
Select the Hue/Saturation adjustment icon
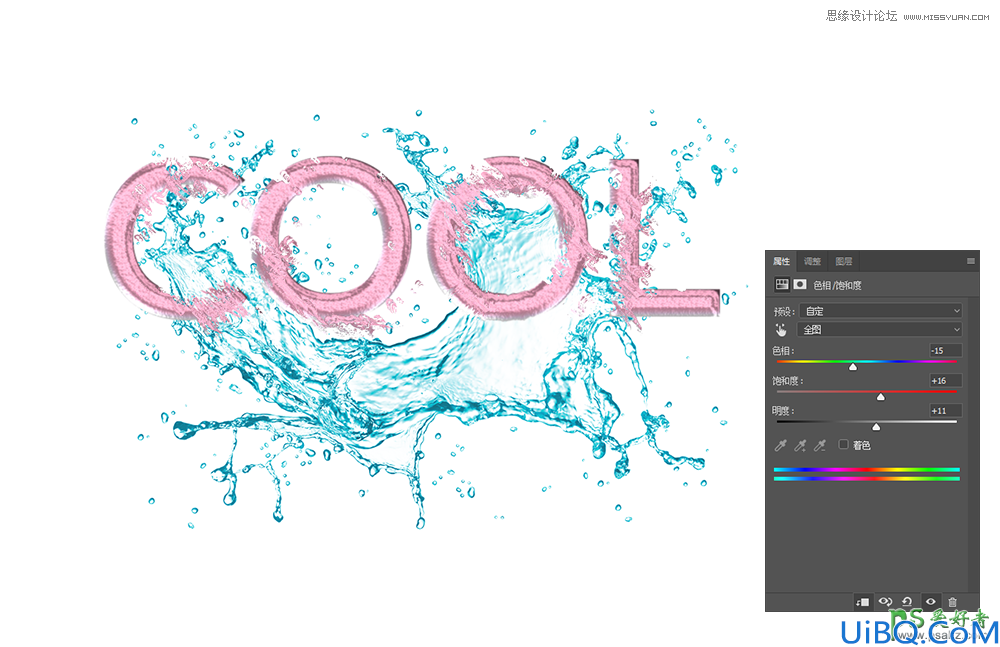[x=782, y=285]
